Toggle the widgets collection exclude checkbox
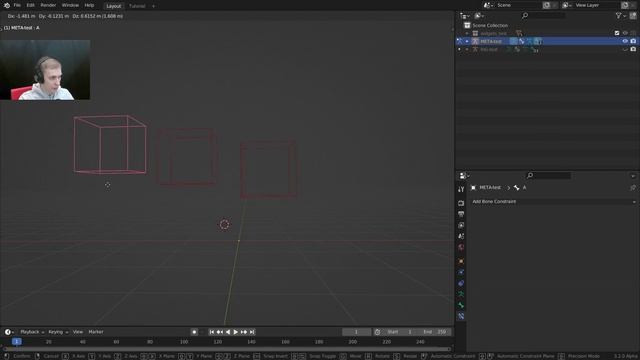640x360 pixels. coord(617,33)
